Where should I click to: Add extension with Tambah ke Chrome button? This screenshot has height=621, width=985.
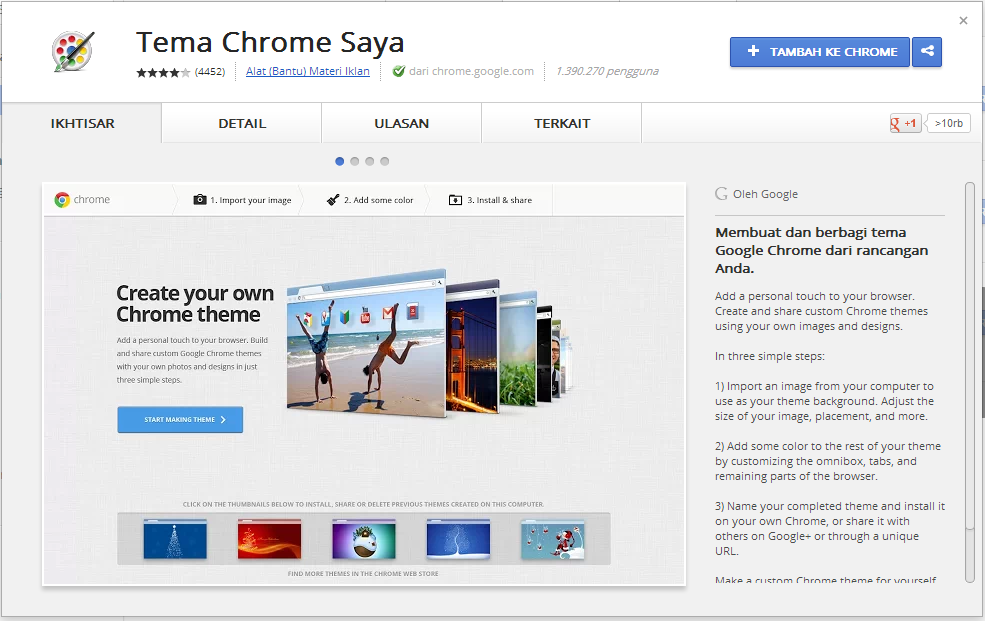pyautogui.click(x=820, y=51)
